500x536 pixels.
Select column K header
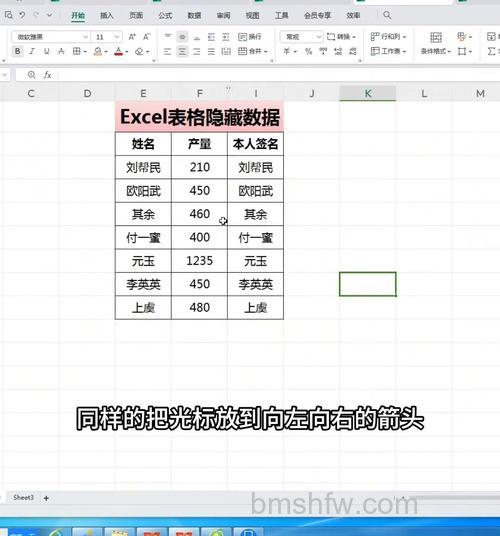pos(368,93)
